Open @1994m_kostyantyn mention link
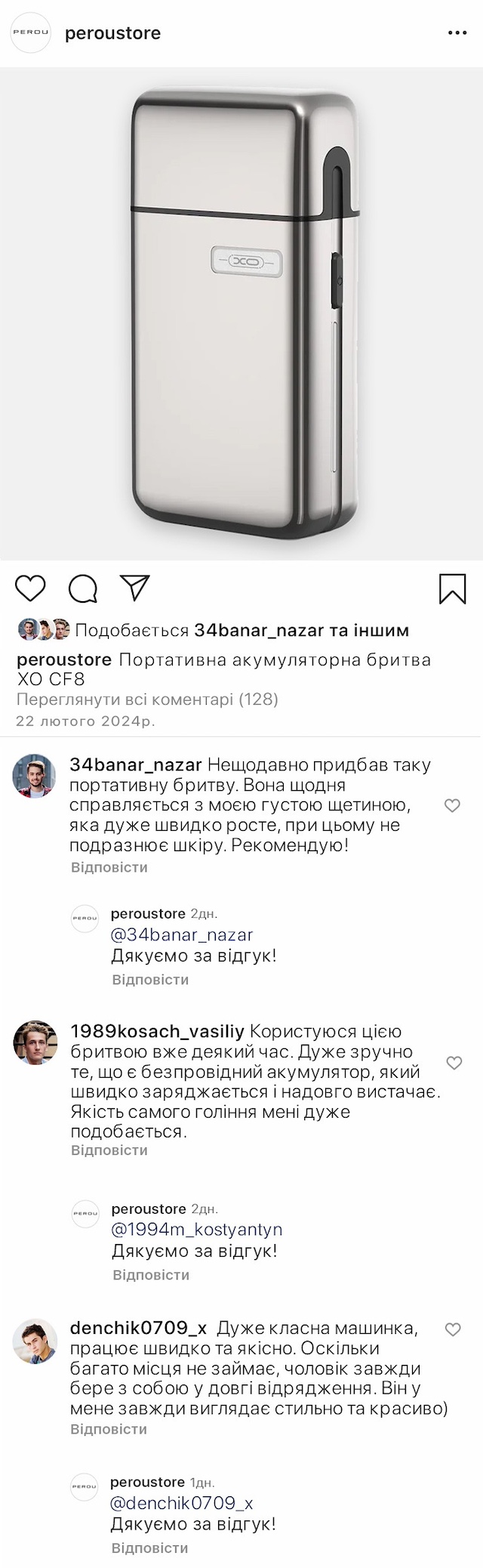Viewport: 483px width, 1568px height. [x=197, y=1229]
